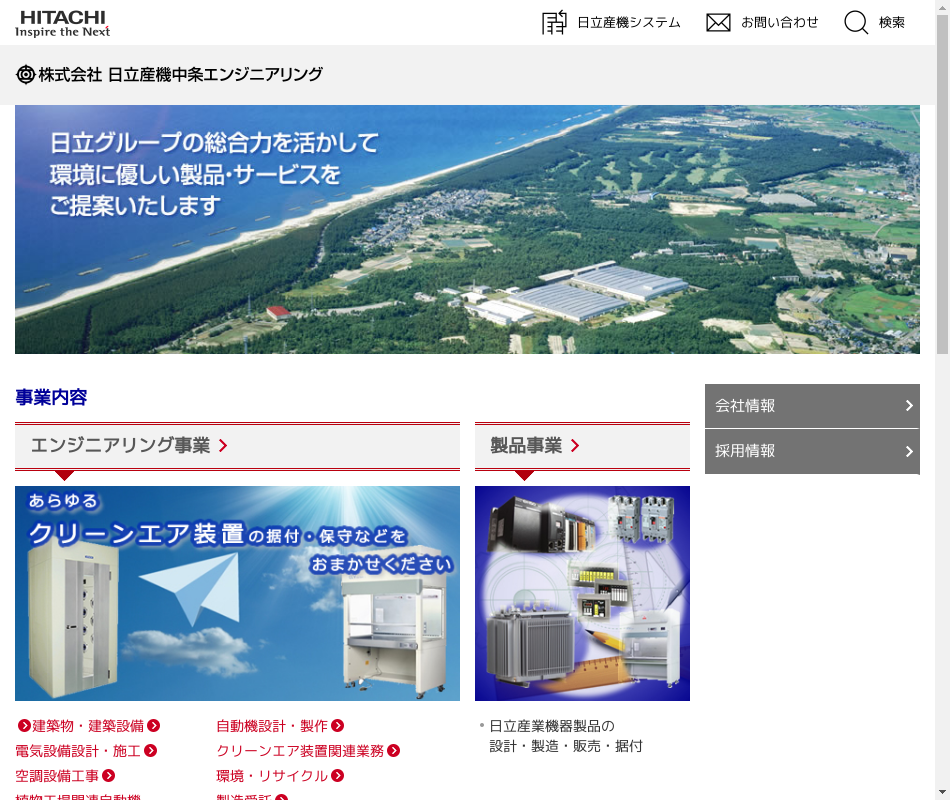
Task: Click the クリーンエア装置 banner image
Action: point(237,593)
